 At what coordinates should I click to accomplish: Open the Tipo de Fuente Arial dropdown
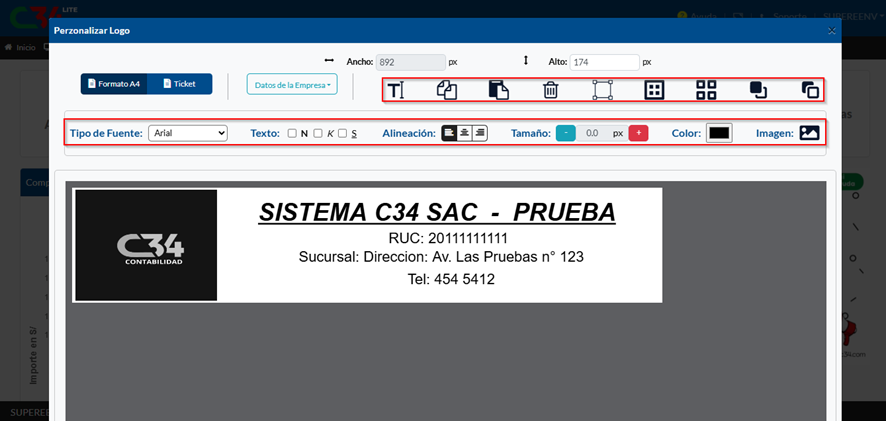(x=188, y=133)
